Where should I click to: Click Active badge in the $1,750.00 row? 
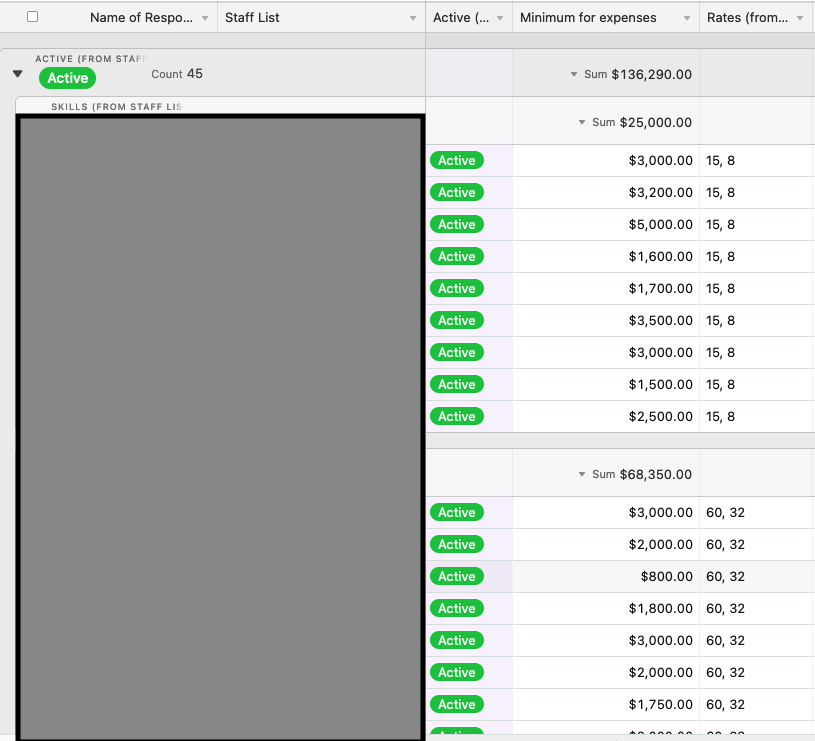tap(457, 704)
